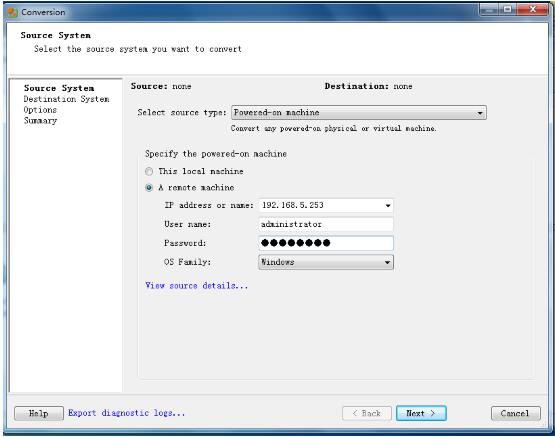Open the OS Family dropdown

pos(326,262)
